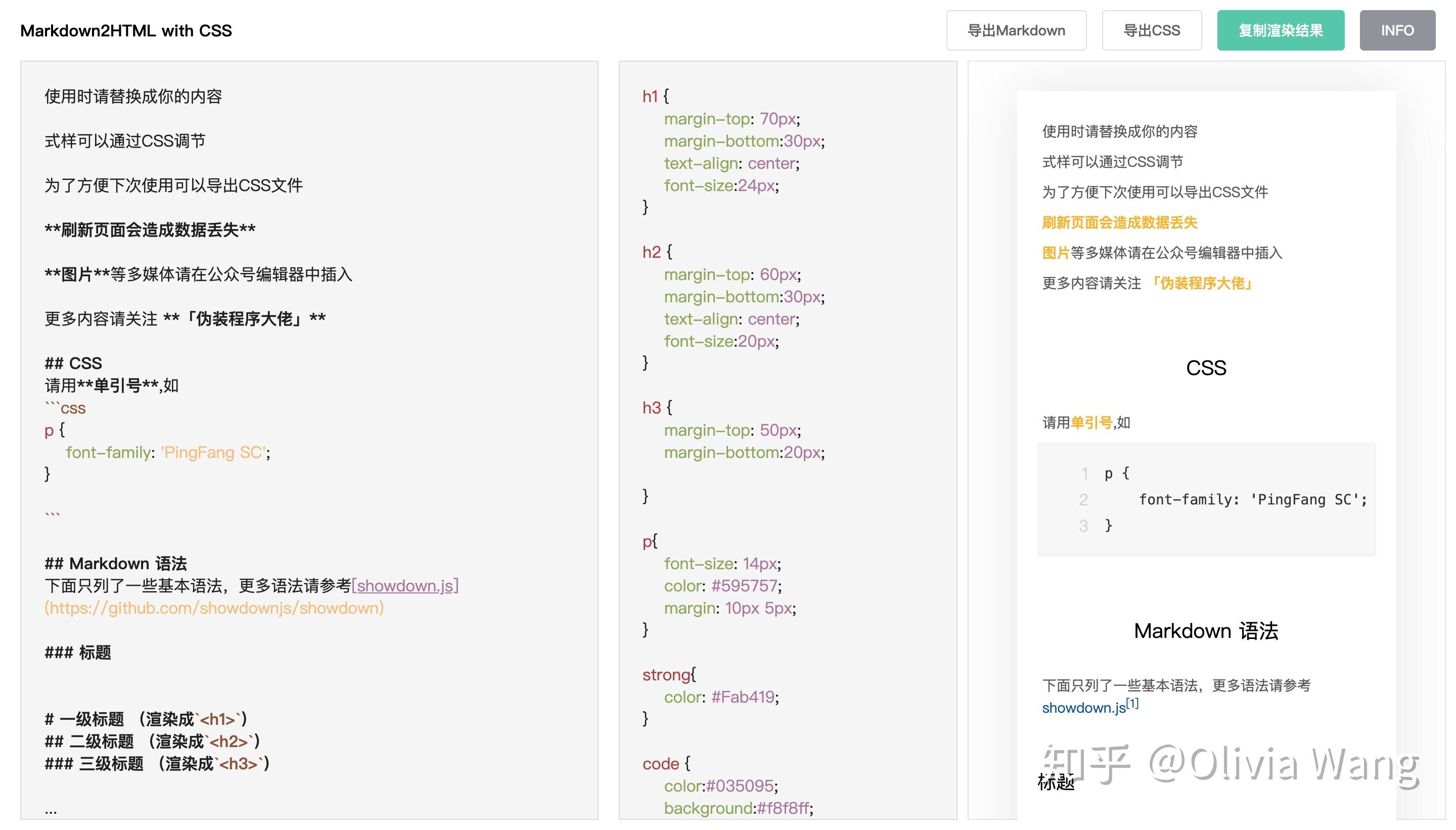Click the h2 selector in CSS editor

tap(651, 252)
